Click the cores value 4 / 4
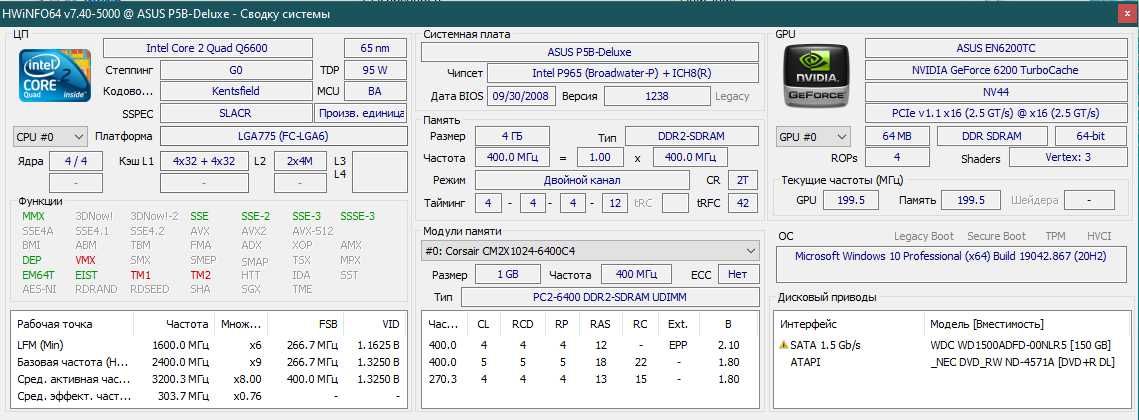The width and height of the screenshot is (1139, 420). pyautogui.click(x=76, y=161)
